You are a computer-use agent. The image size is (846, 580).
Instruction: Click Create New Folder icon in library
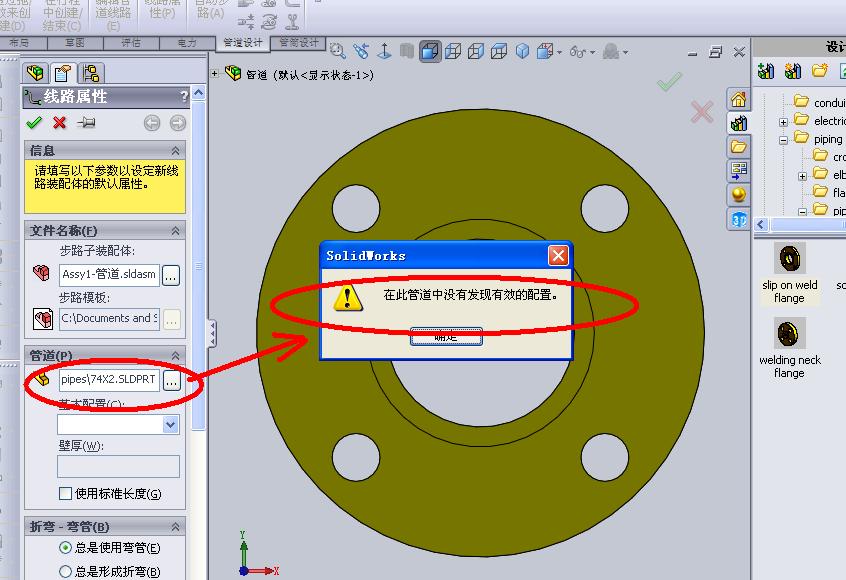[820, 71]
